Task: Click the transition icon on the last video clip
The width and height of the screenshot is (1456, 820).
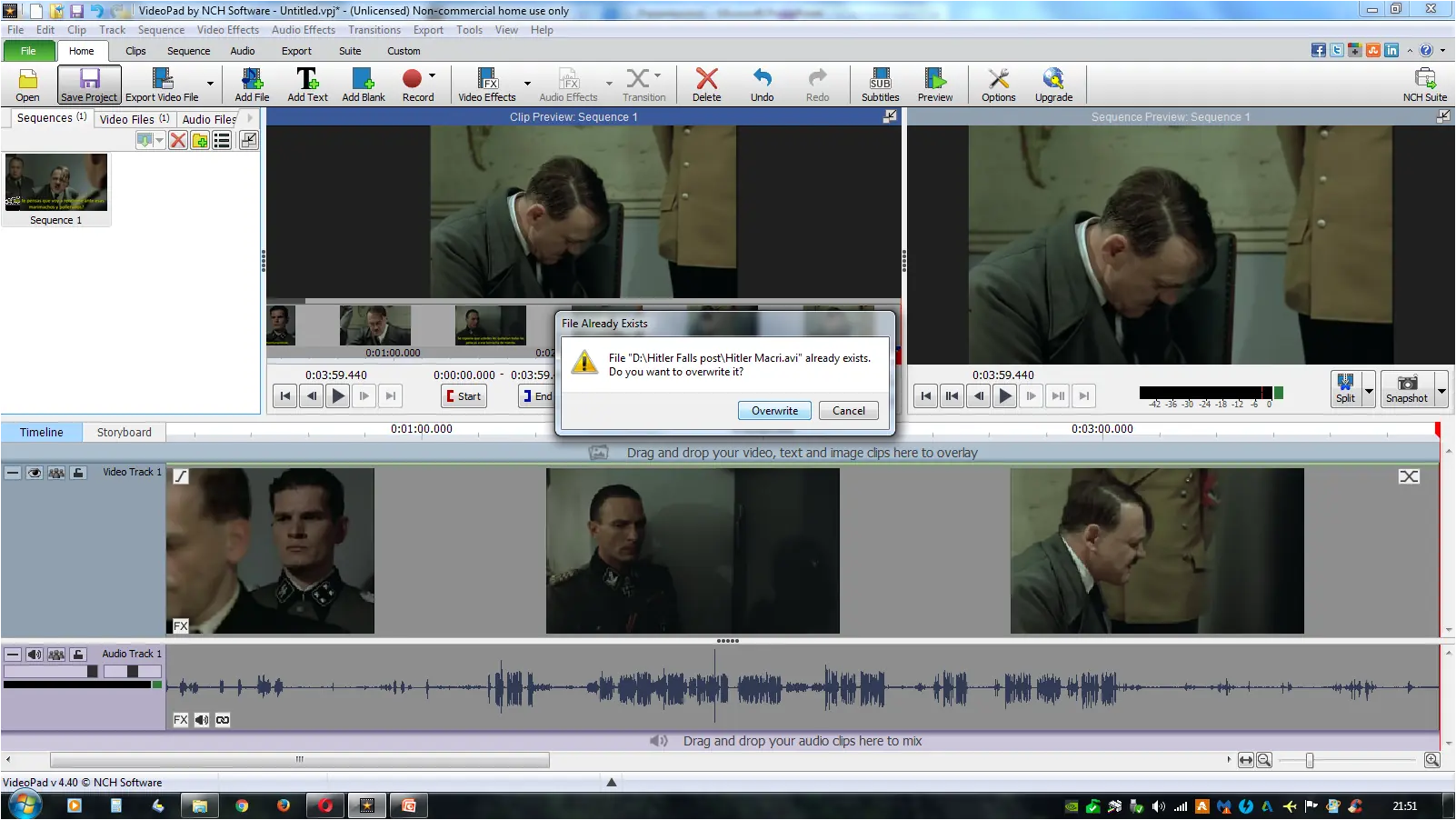Action: tap(1409, 476)
